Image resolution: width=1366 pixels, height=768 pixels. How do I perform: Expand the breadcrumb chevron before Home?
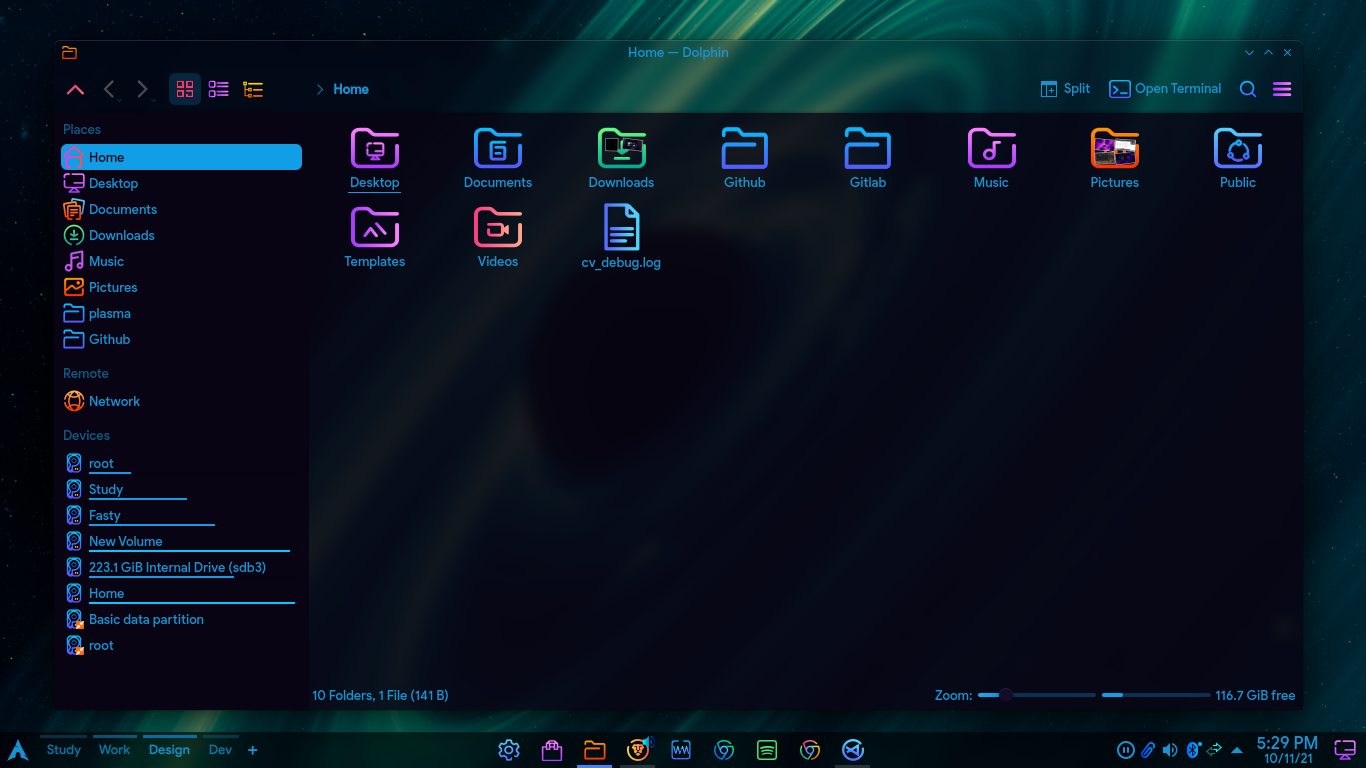[320, 89]
